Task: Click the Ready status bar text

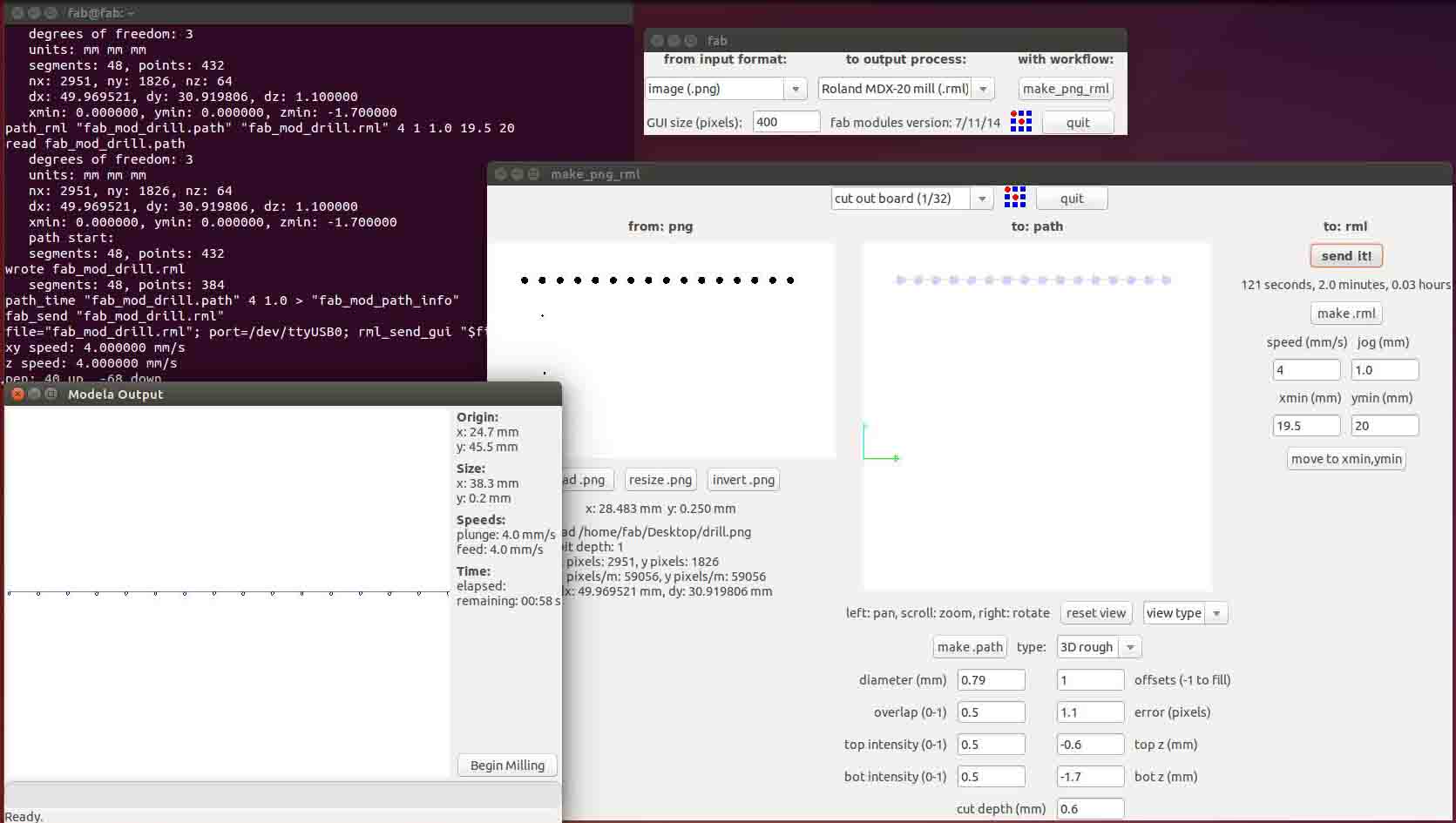Action: (x=24, y=816)
